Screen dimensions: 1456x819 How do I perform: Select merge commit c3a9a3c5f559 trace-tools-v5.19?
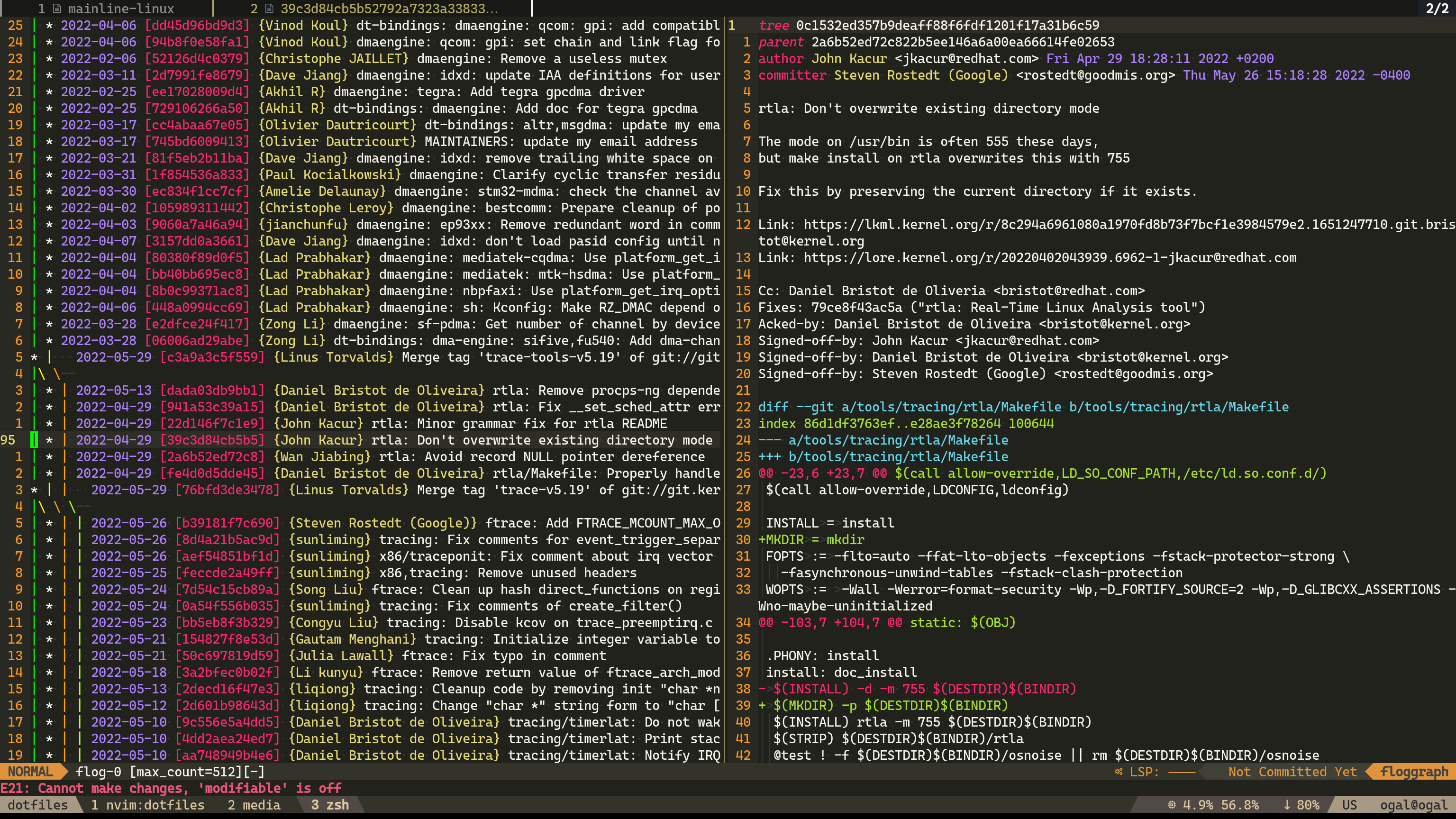[x=377, y=357]
